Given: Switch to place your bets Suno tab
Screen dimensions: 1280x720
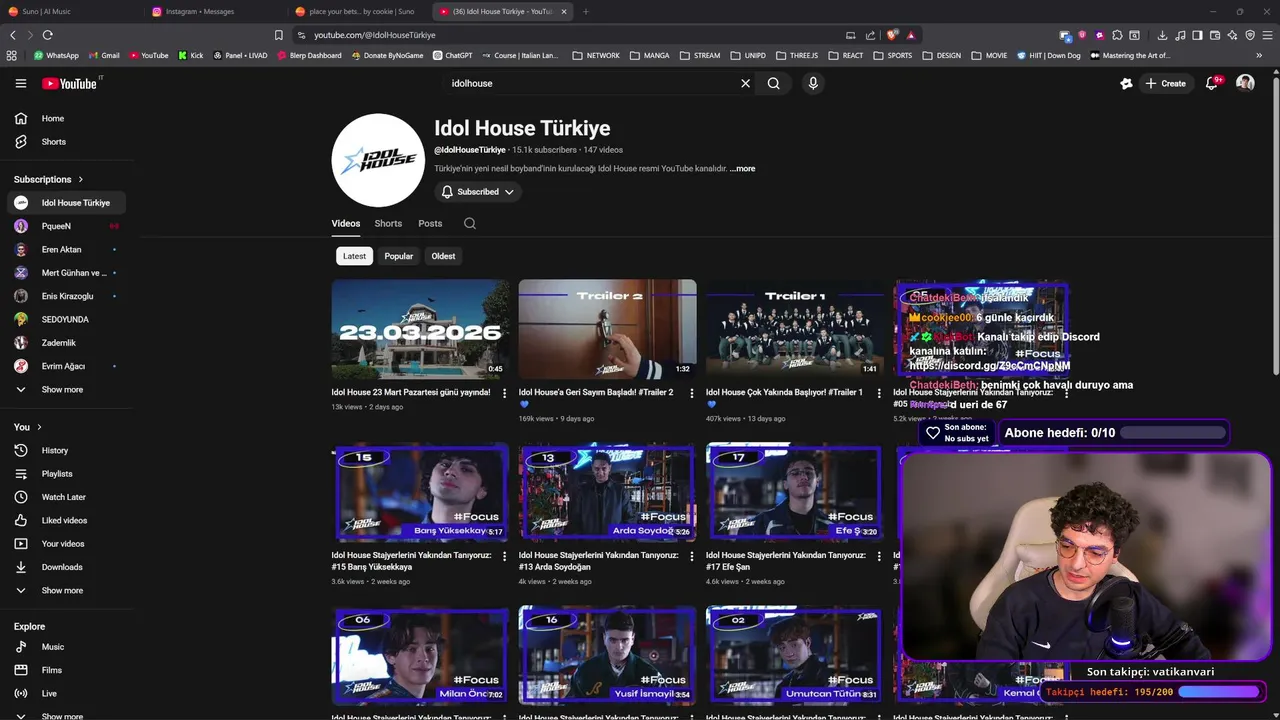Looking at the screenshot, I should [x=358, y=12].
